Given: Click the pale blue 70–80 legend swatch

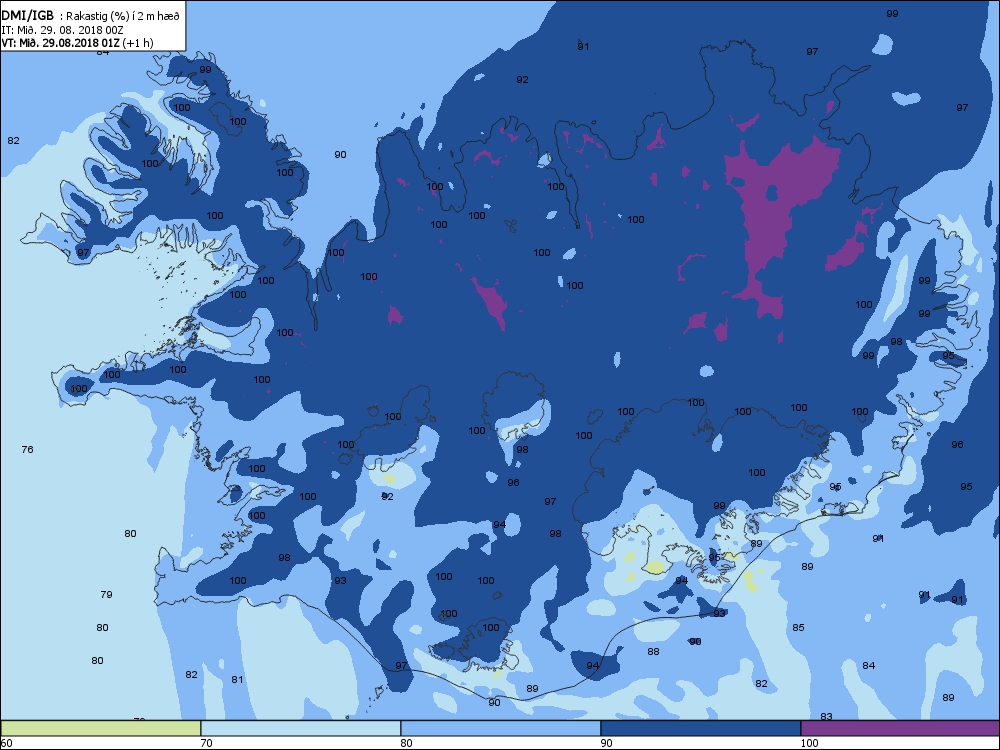Looking at the screenshot, I should [300, 728].
